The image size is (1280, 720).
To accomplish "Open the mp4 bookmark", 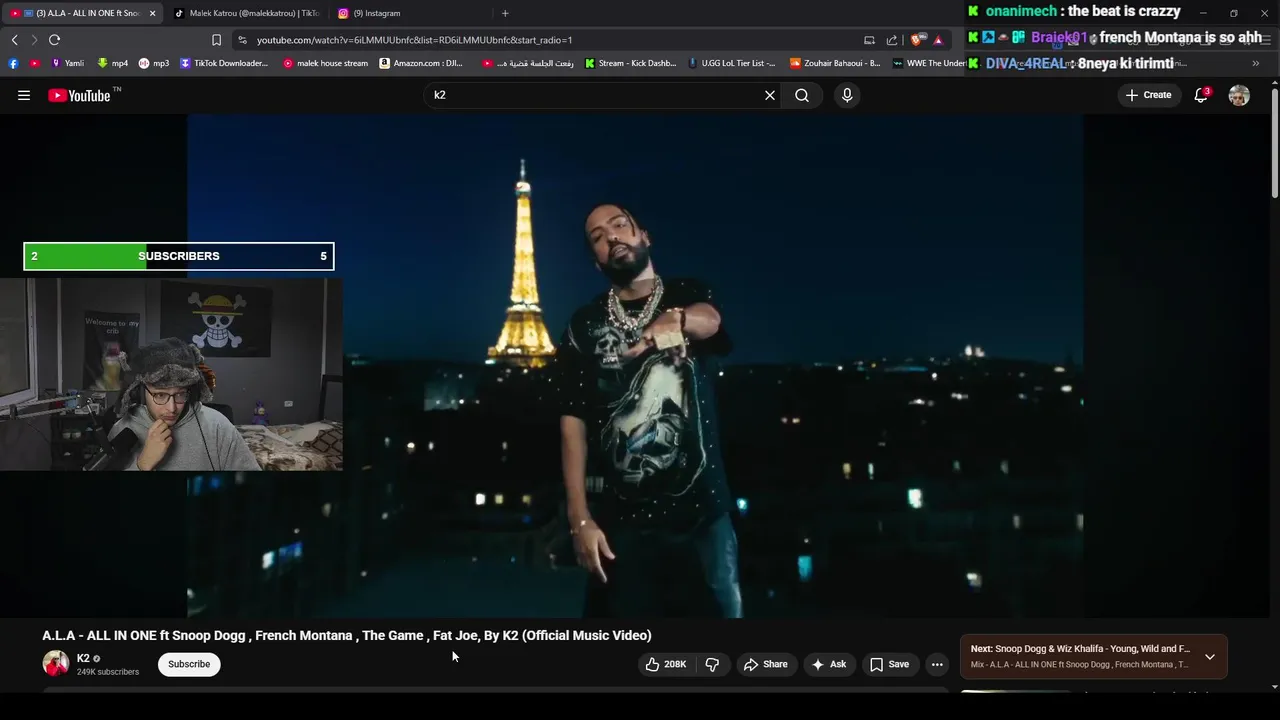I will [x=113, y=63].
